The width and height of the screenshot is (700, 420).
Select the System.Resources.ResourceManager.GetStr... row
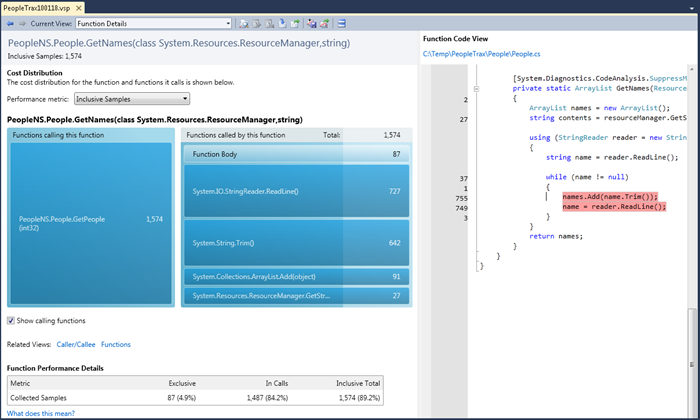[x=296, y=295]
